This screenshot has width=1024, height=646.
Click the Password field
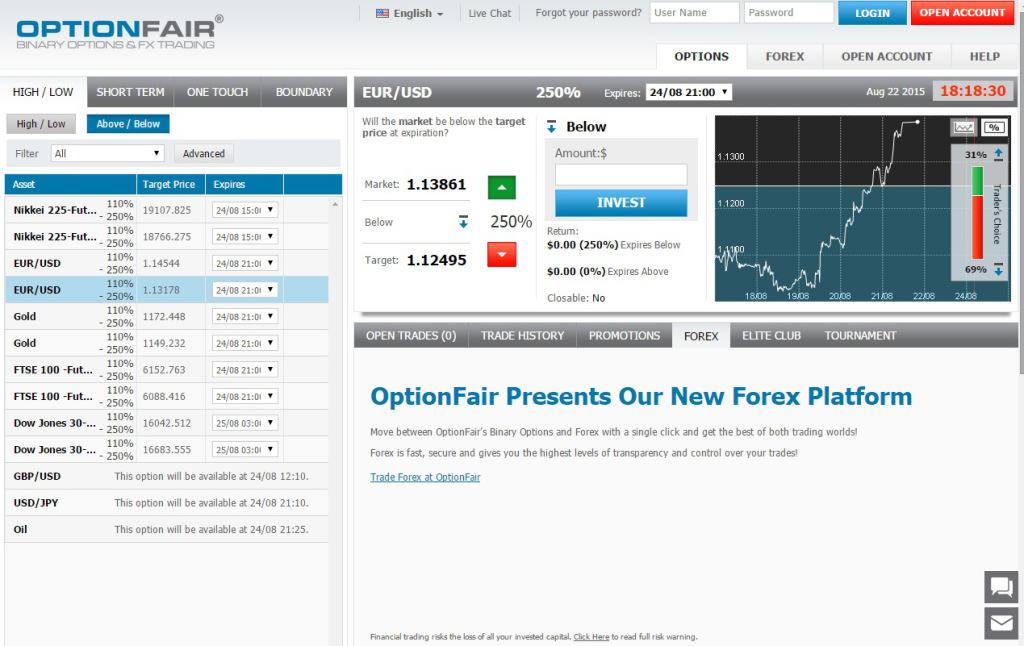[x=789, y=12]
